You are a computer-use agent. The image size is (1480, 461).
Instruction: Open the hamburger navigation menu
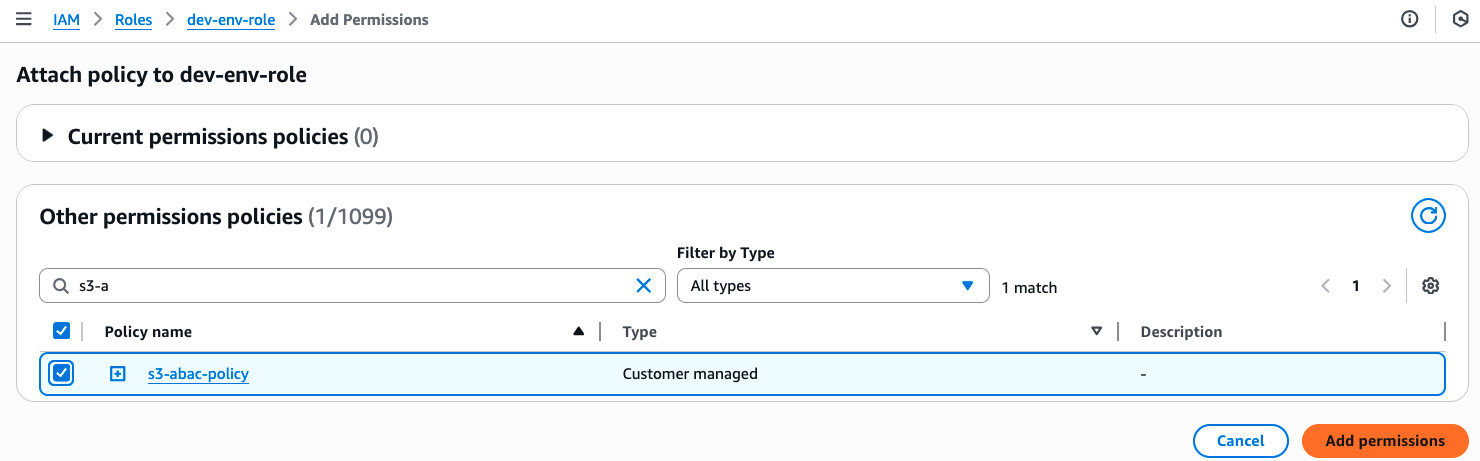(x=24, y=20)
